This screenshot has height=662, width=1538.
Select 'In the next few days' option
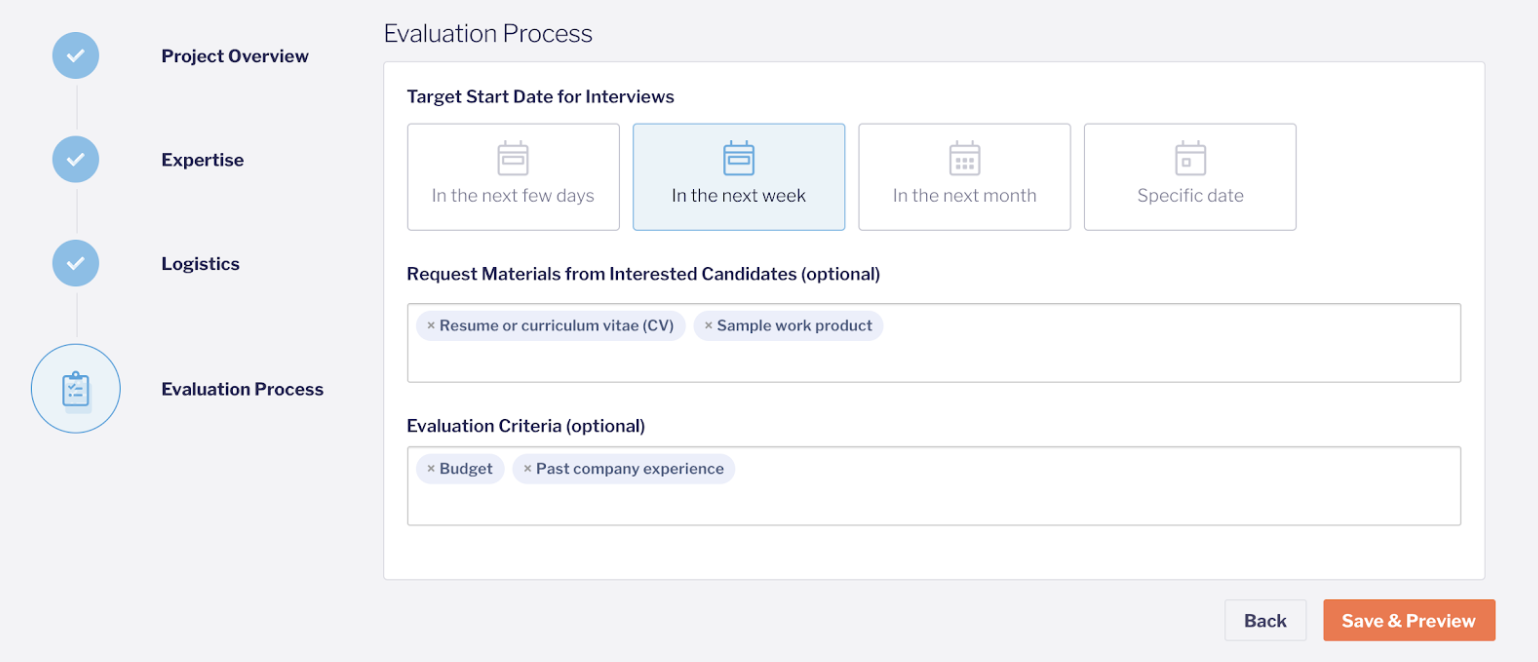[x=513, y=177]
